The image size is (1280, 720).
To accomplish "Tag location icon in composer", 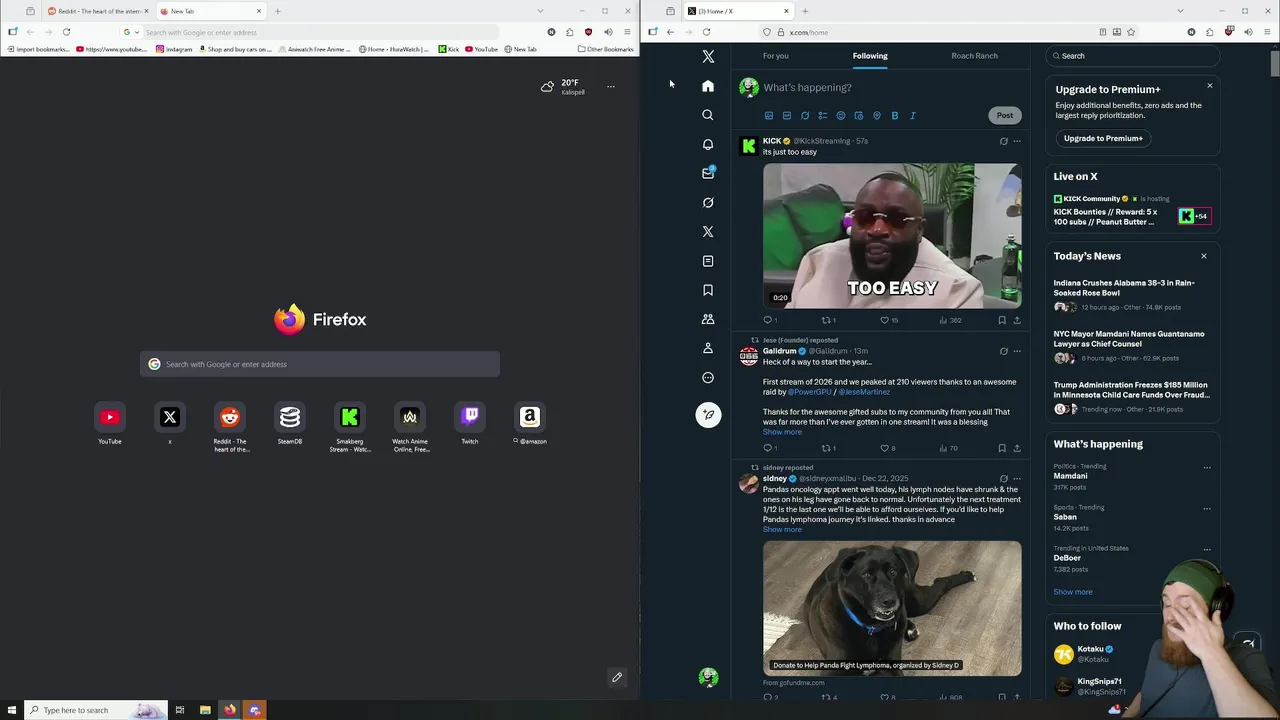I will pos(877,116).
